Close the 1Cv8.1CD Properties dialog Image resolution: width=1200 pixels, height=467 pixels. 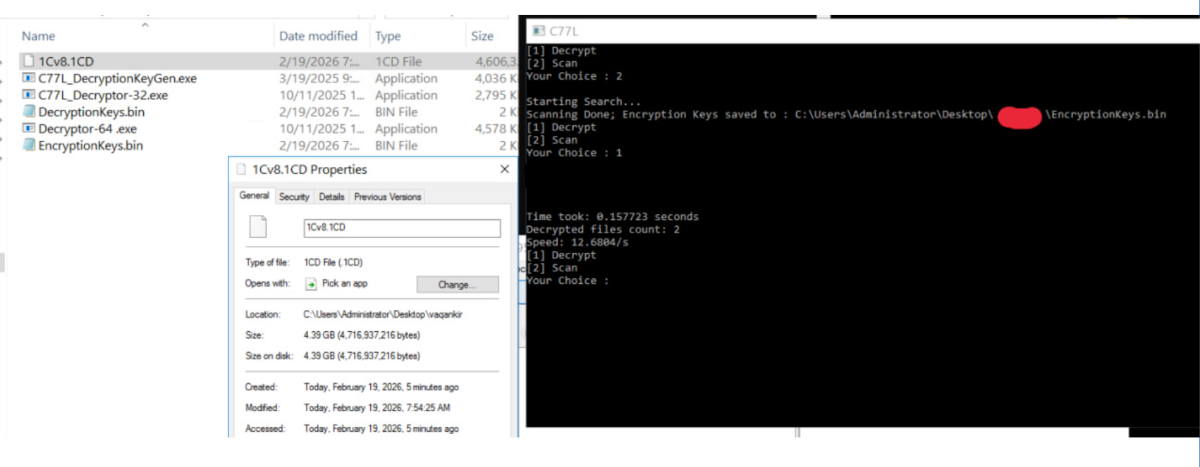[504, 170]
